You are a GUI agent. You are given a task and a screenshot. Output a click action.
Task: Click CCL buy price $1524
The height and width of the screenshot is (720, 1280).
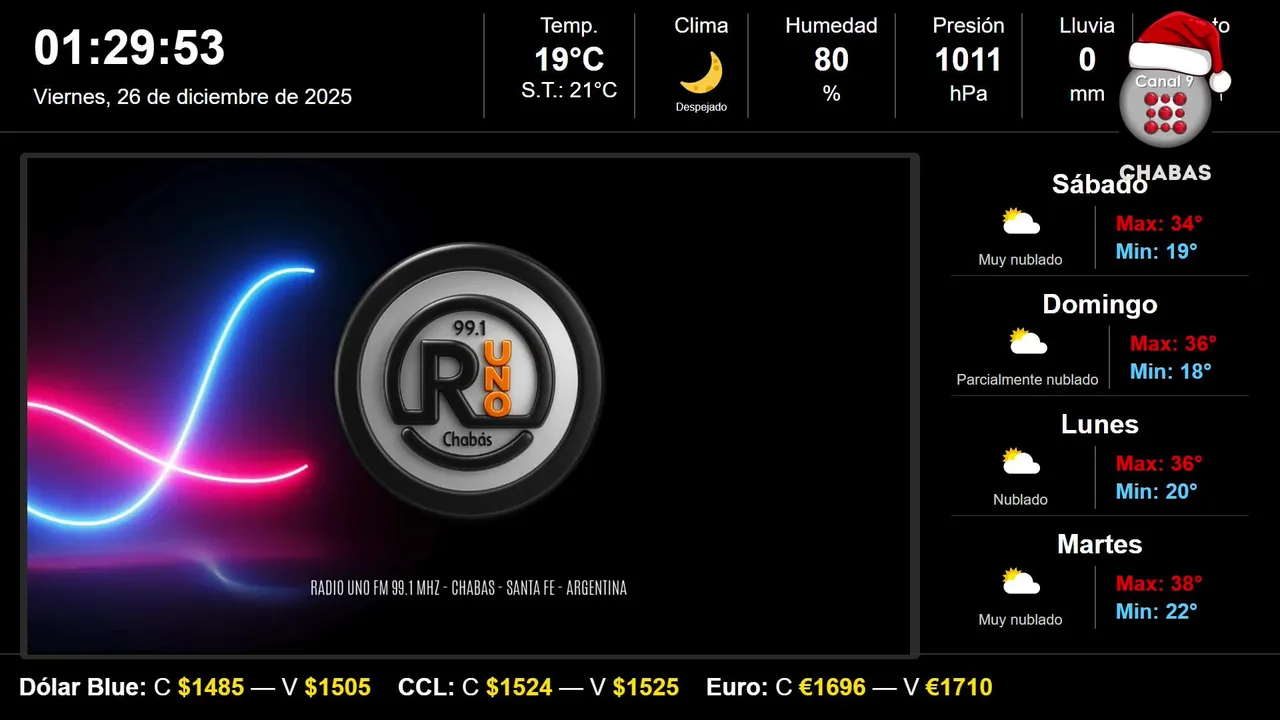coord(519,687)
